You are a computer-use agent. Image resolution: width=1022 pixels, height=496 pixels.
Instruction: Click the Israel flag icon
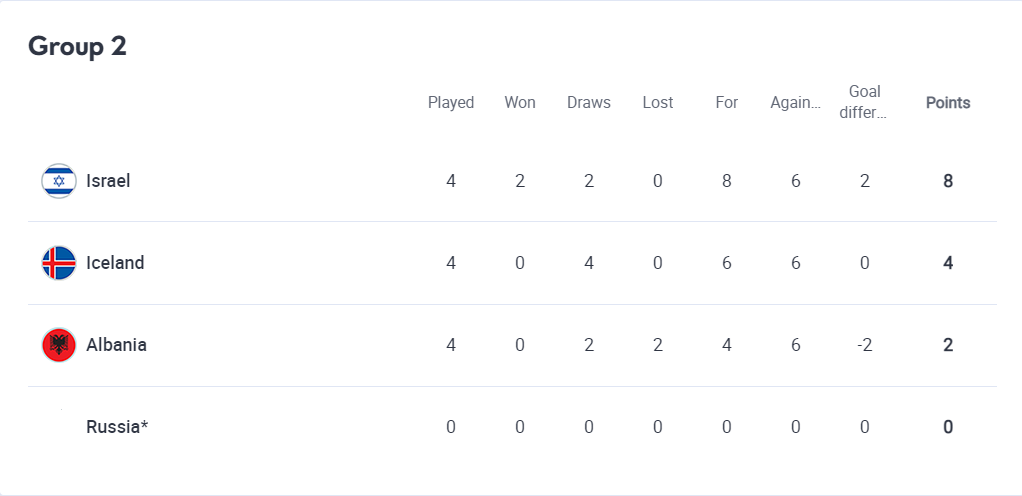coord(59,181)
